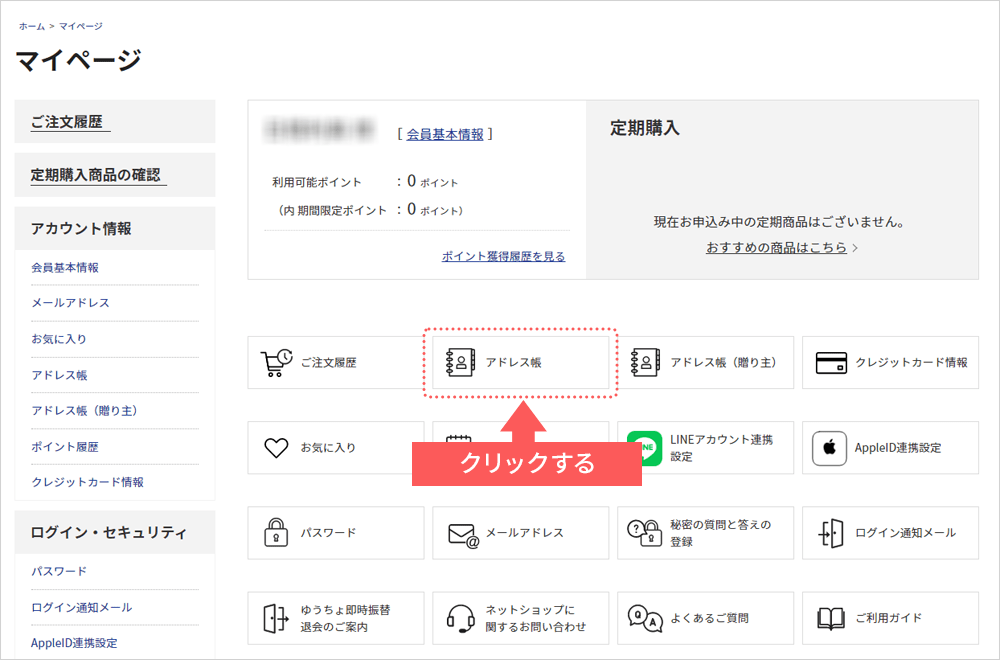
Task: Select the padlock password icon
Action: 276,533
